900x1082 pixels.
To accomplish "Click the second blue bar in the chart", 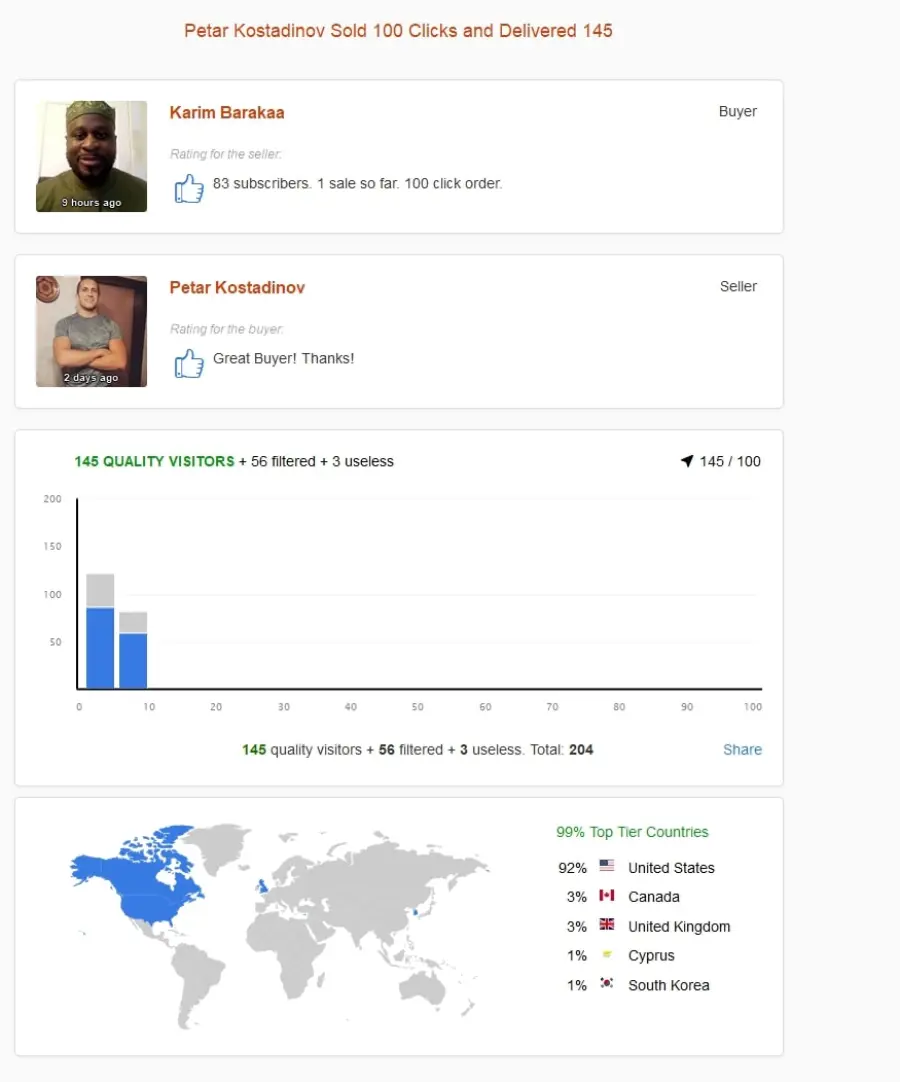I will tap(133, 661).
